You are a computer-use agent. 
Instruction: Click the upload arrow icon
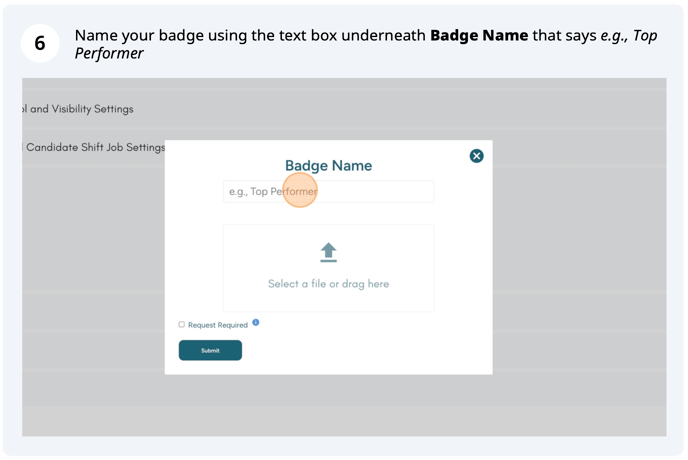coord(328,252)
